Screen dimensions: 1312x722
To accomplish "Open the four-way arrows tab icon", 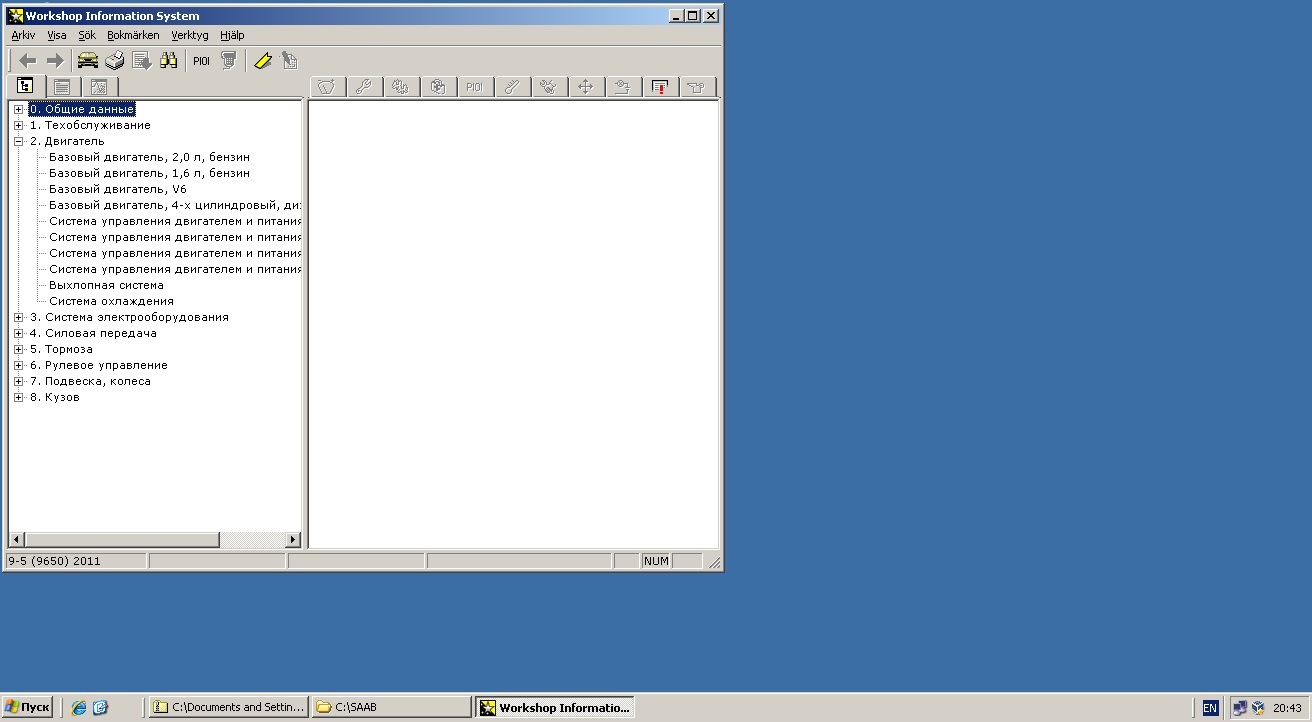I will tap(585, 87).
